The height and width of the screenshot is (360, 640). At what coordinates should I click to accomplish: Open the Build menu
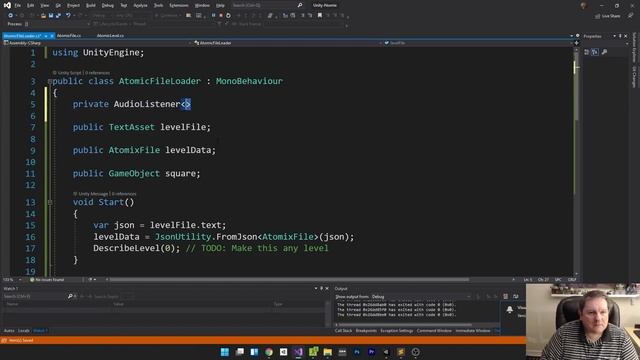click(91, 5)
